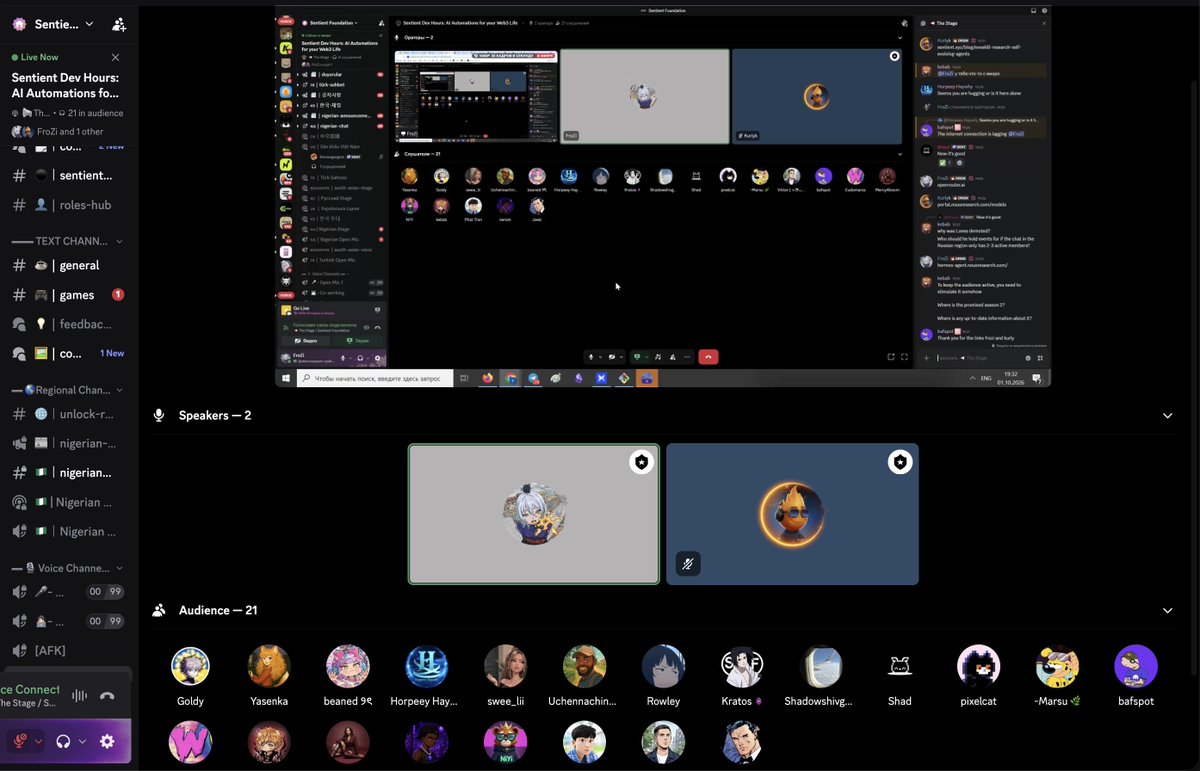The height and width of the screenshot is (771, 1200).
Task: Click the 1 New badge on channel
Action: tap(112, 353)
